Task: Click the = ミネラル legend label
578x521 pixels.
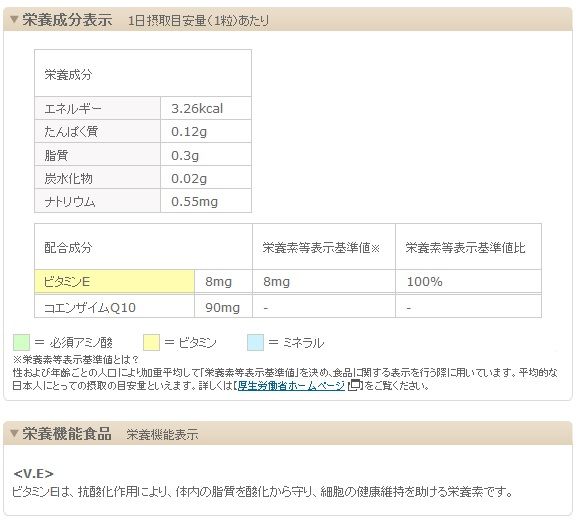Action: coord(296,343)
